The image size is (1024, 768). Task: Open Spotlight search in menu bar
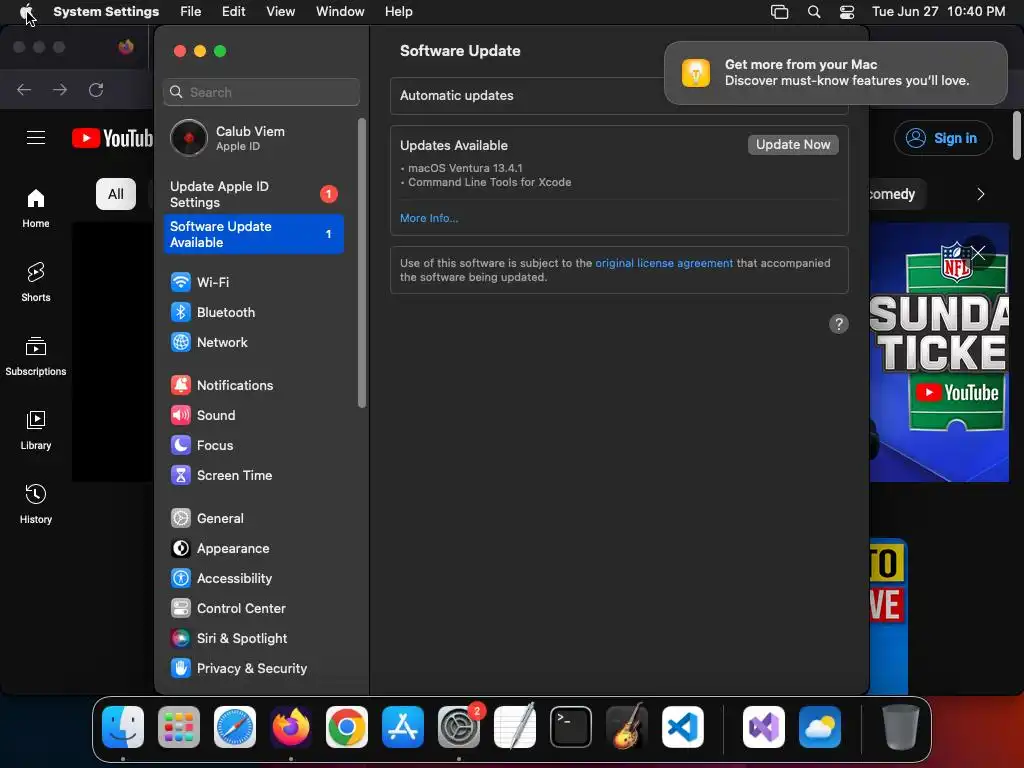click(814, 12)
